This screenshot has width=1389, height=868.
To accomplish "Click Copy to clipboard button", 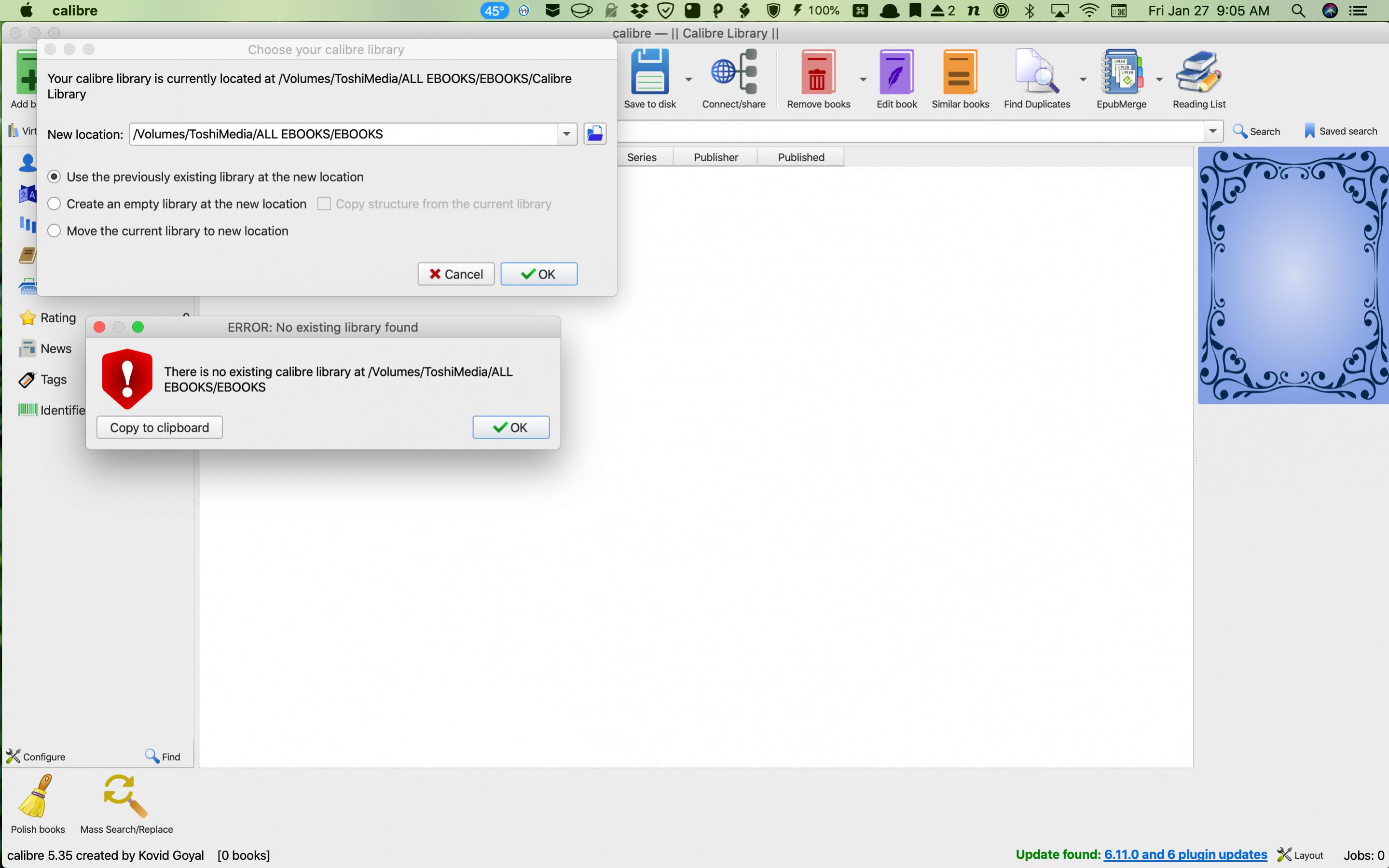I will pos(160,427).
